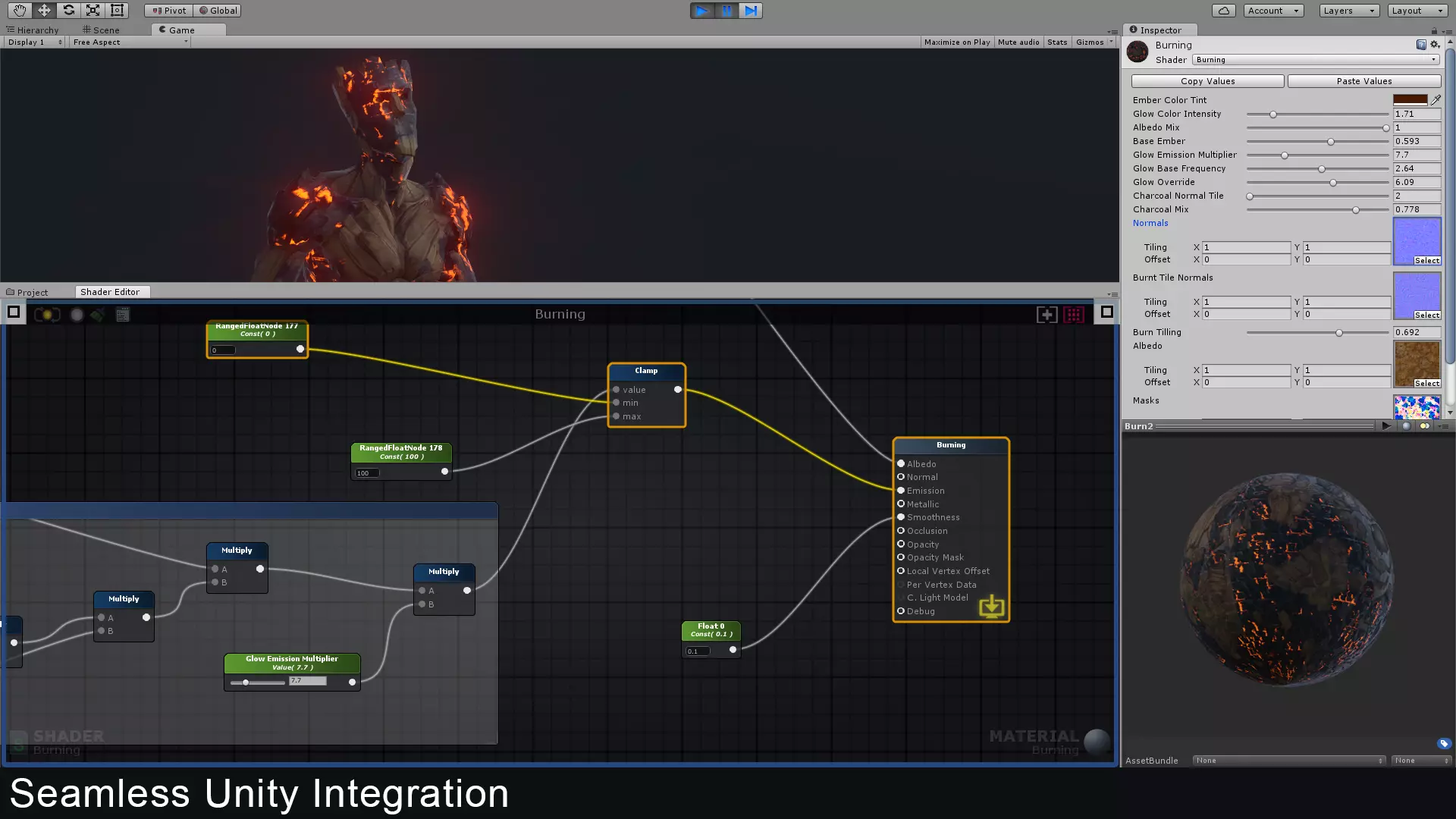Open the Layers dropdown
This screenshot has height=819, width=1456.
(1348, 10)
